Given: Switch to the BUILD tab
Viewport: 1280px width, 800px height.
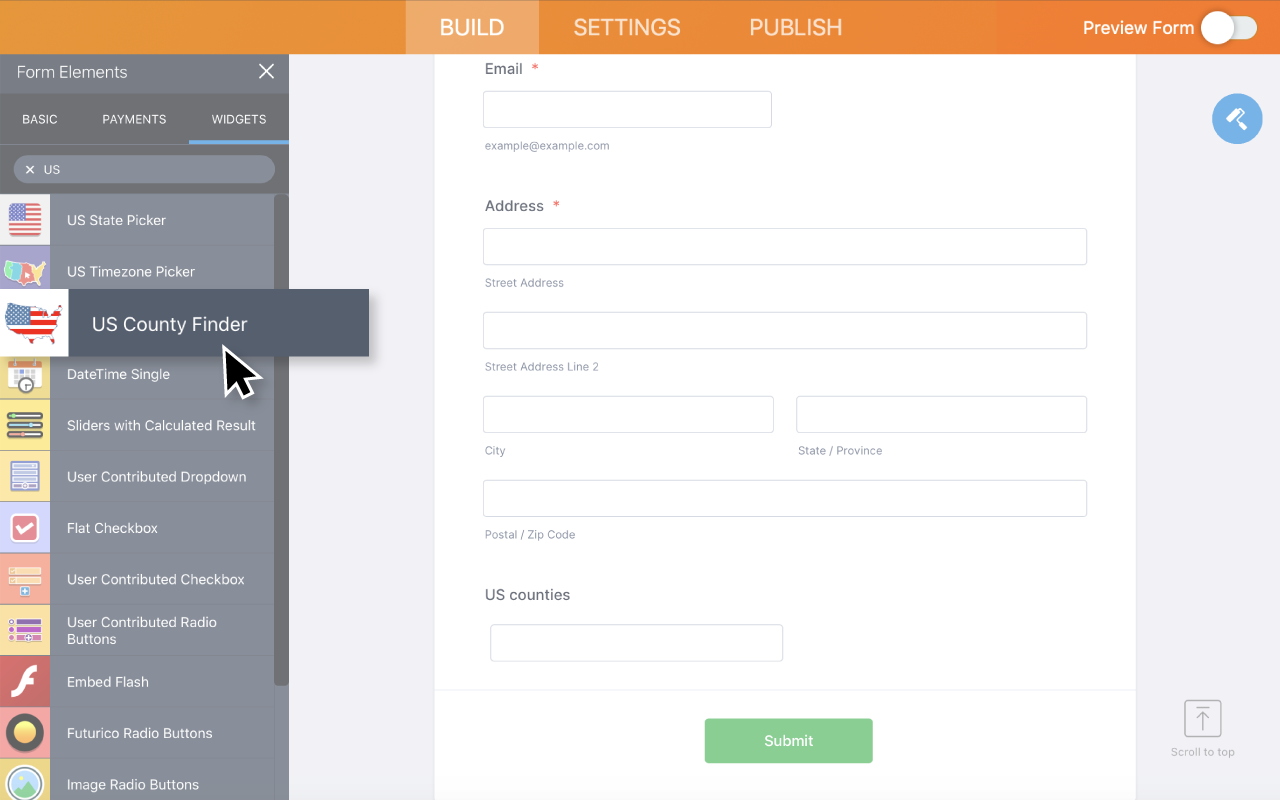Looking at the screenshot, I should (472, 28).
